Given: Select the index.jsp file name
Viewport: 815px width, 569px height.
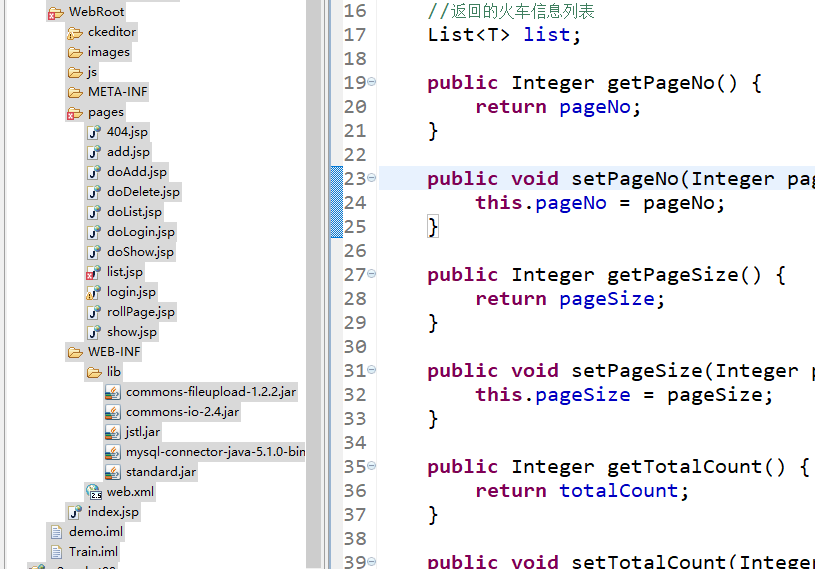Looking at the screenshot, I should tap(113, 512).
